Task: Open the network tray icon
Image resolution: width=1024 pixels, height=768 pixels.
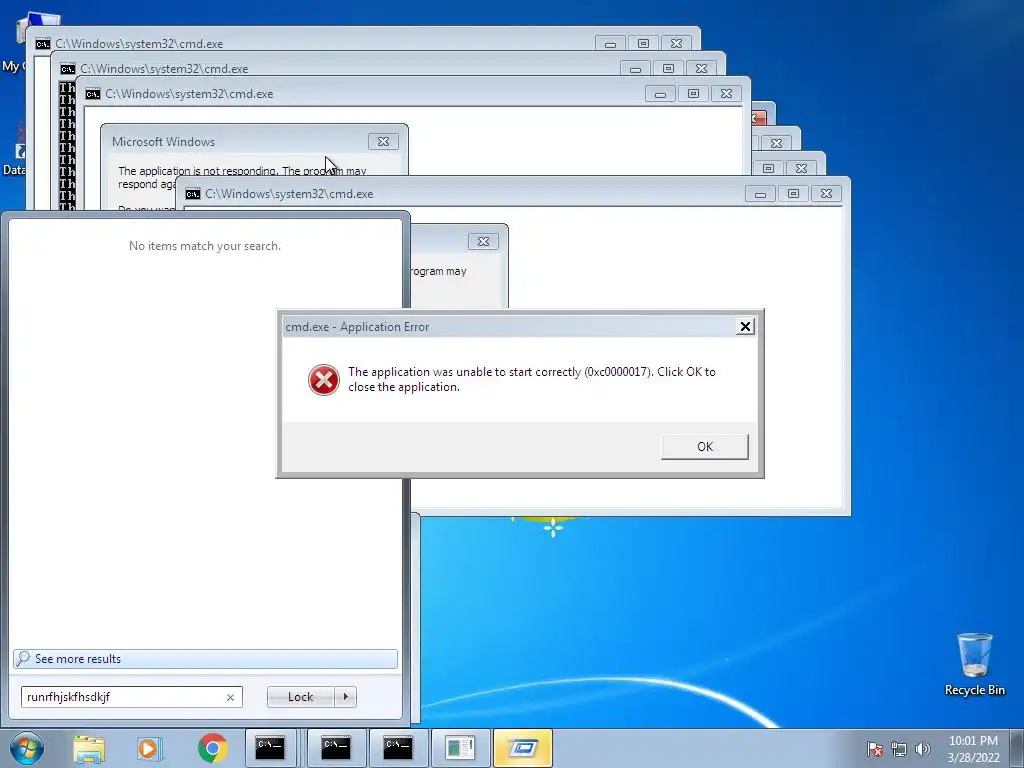Action: click(899, 749)
